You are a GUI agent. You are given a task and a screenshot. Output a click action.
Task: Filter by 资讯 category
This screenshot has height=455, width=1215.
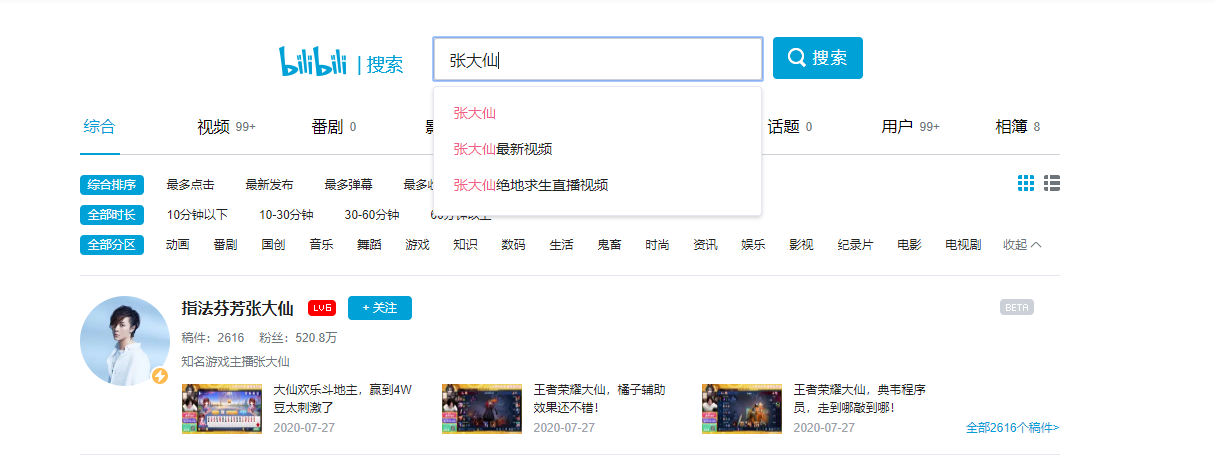705,245
